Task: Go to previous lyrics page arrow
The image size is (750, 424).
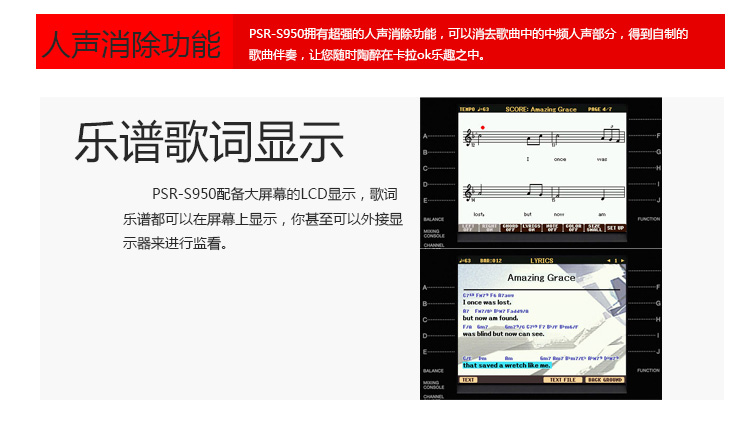Action: click(x=608, y=260)
